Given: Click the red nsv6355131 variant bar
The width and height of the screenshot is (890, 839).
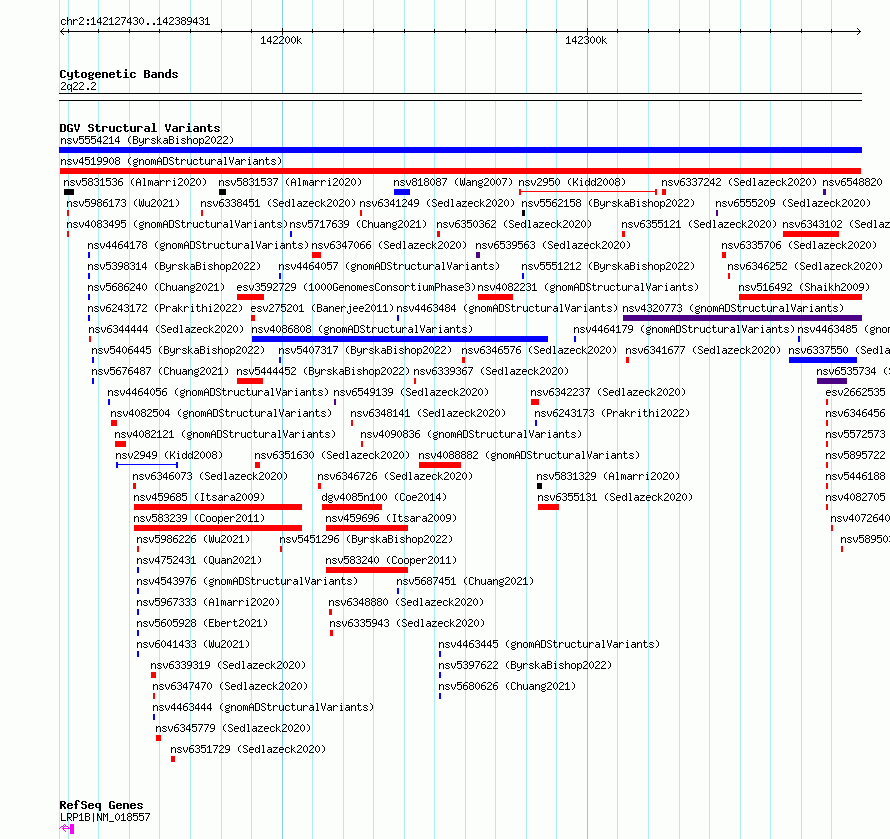Looking at the screenshot, I should [548, 507].
